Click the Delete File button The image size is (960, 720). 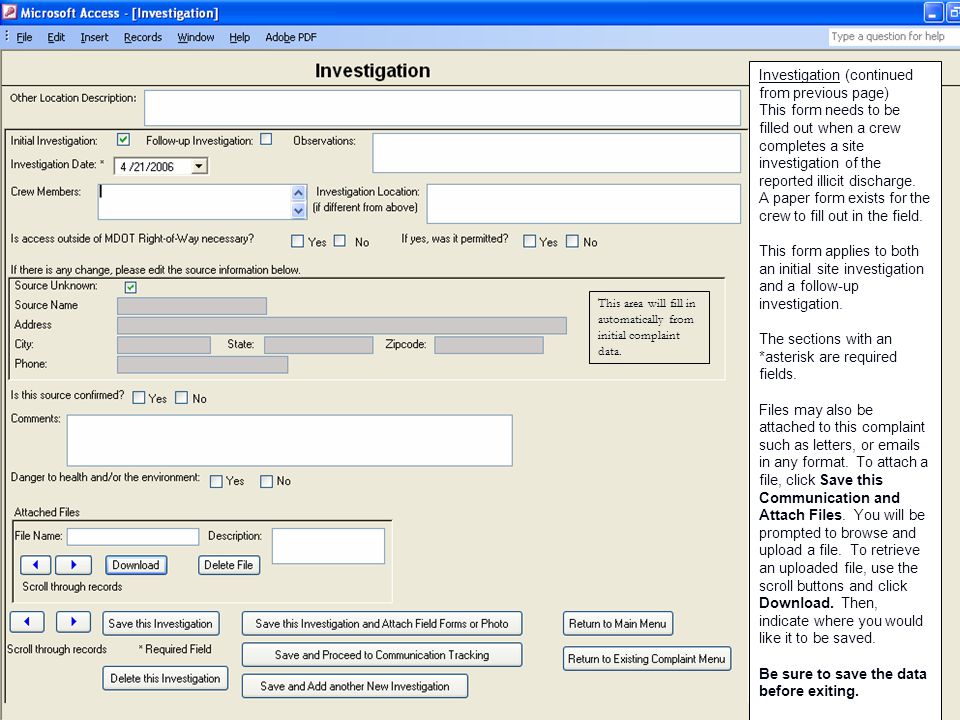click(228, 564)
